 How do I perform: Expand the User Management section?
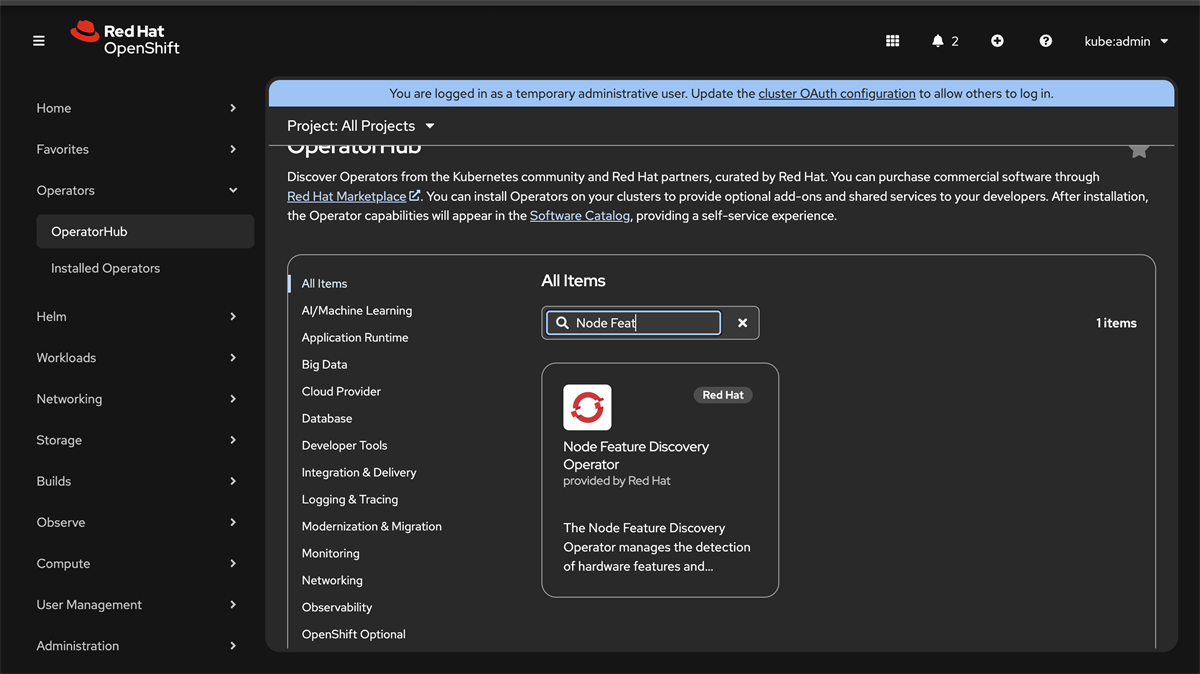136,604
